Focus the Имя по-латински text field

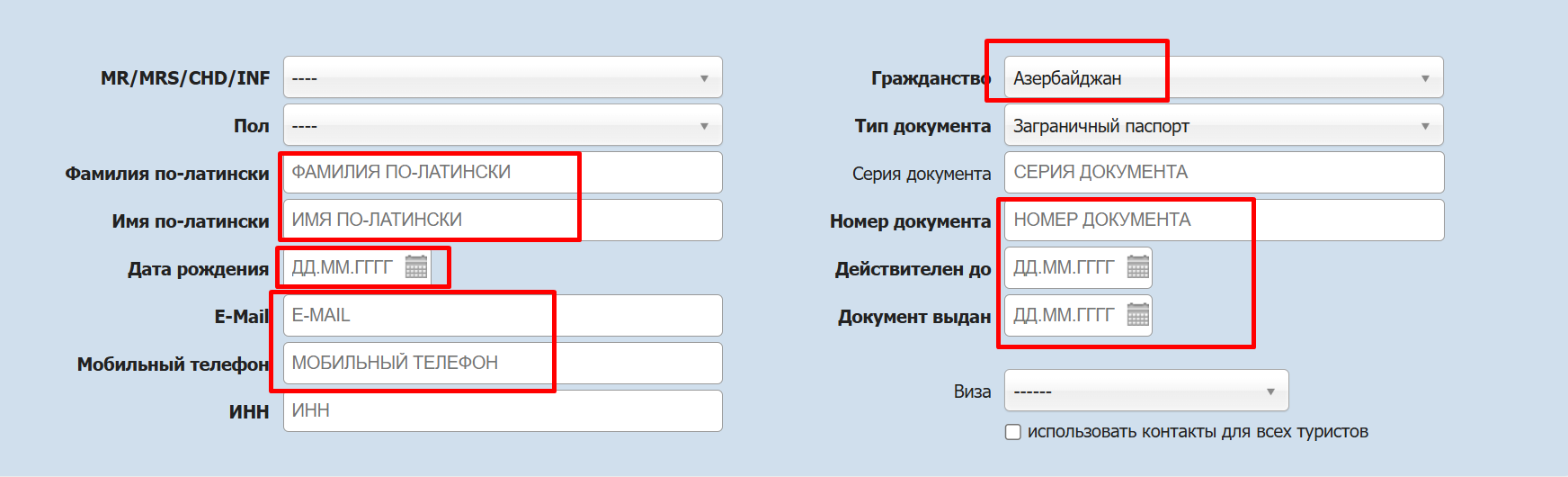(x=502, y=220)
